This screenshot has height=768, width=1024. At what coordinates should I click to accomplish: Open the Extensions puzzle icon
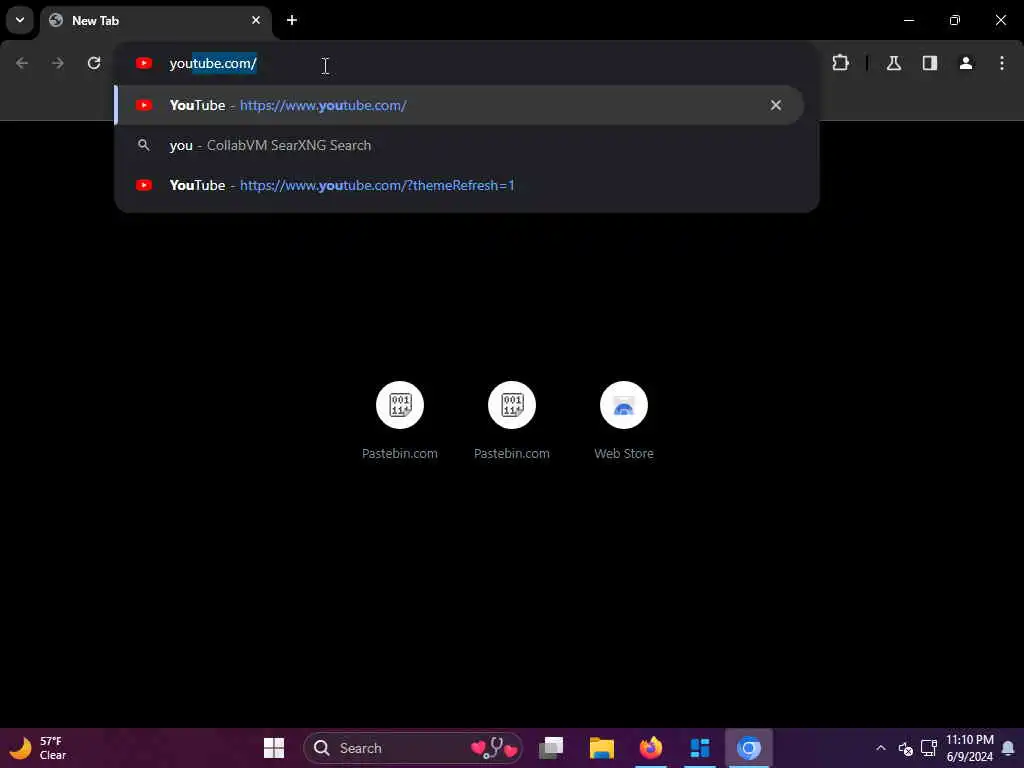point(840,63)
